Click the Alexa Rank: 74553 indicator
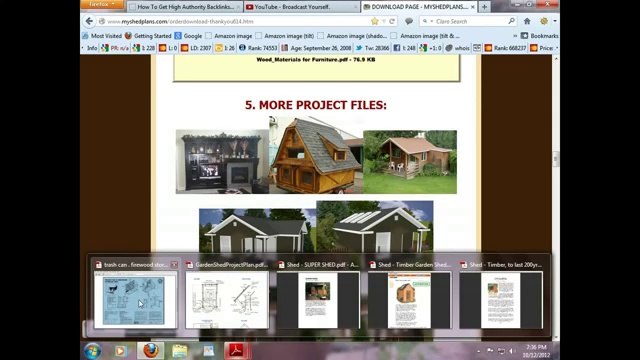This screenshot has height=360, width=640. click(258, 48)
